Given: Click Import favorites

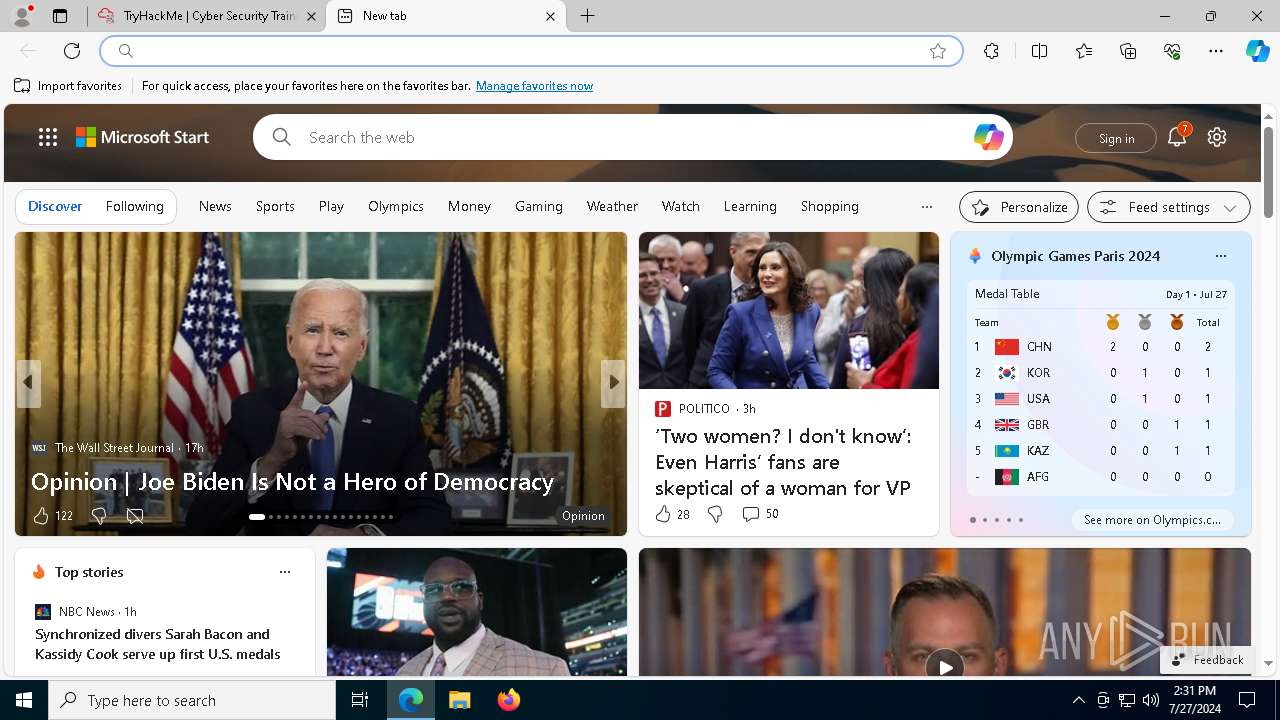Looking at the screenshot, I should tap(68, 86).
